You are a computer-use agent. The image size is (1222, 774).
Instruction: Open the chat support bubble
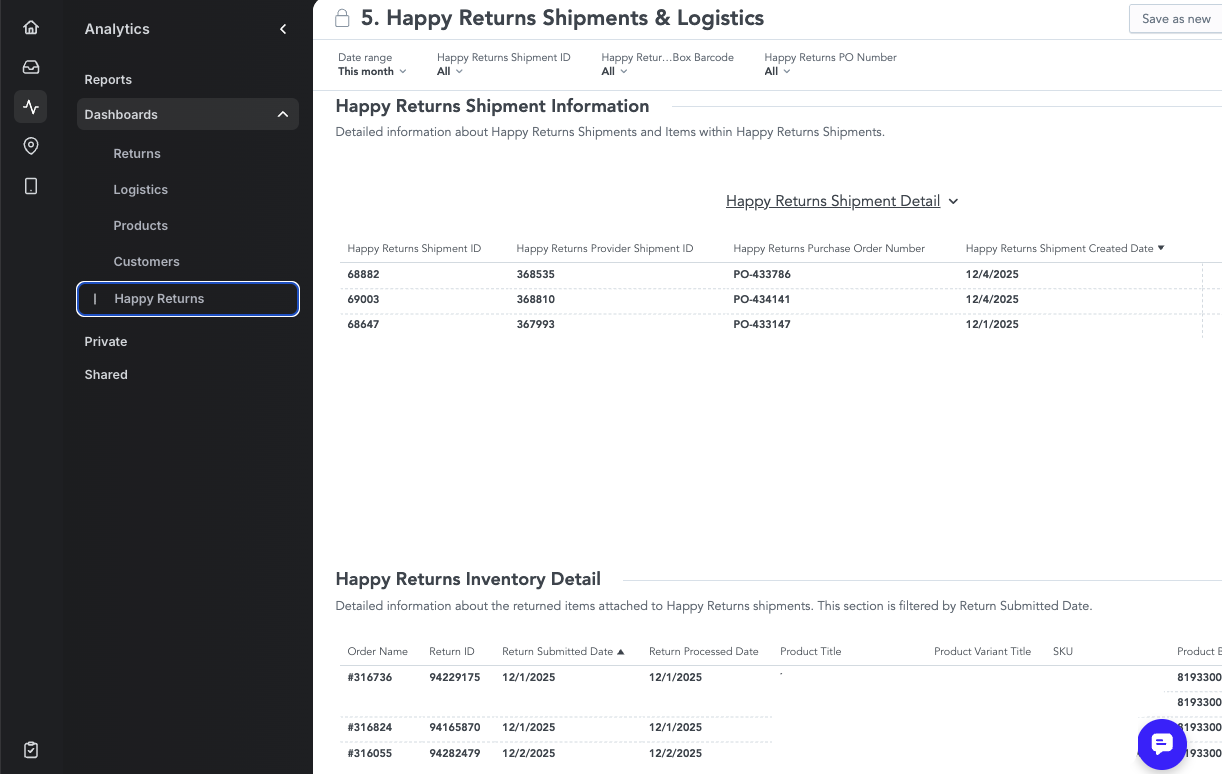(1162, 744)
